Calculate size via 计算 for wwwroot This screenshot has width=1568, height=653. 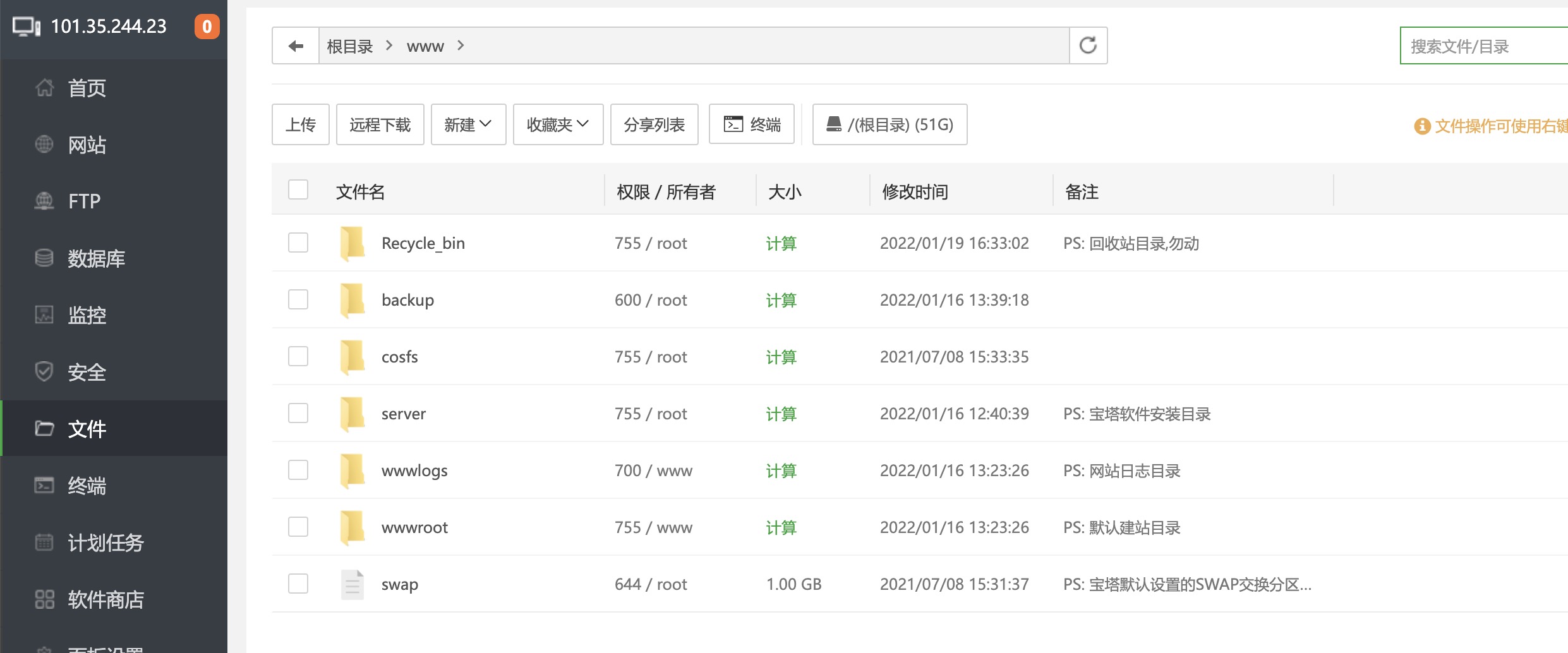(781, 527)
